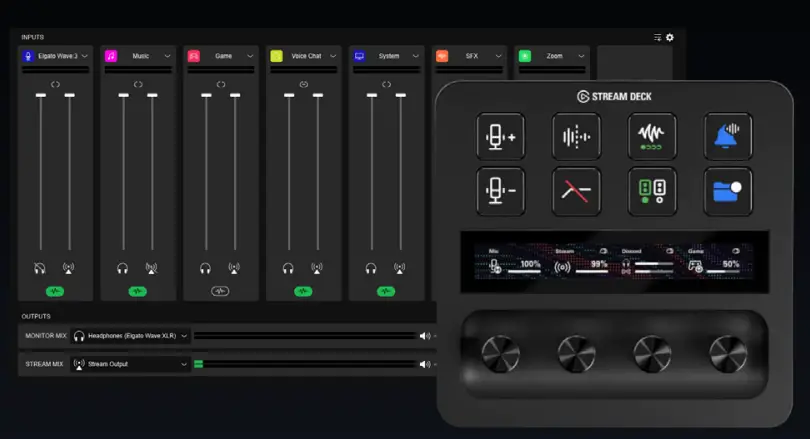Toggle headphone mute on Game channel
810x439 pixels.
205,268
